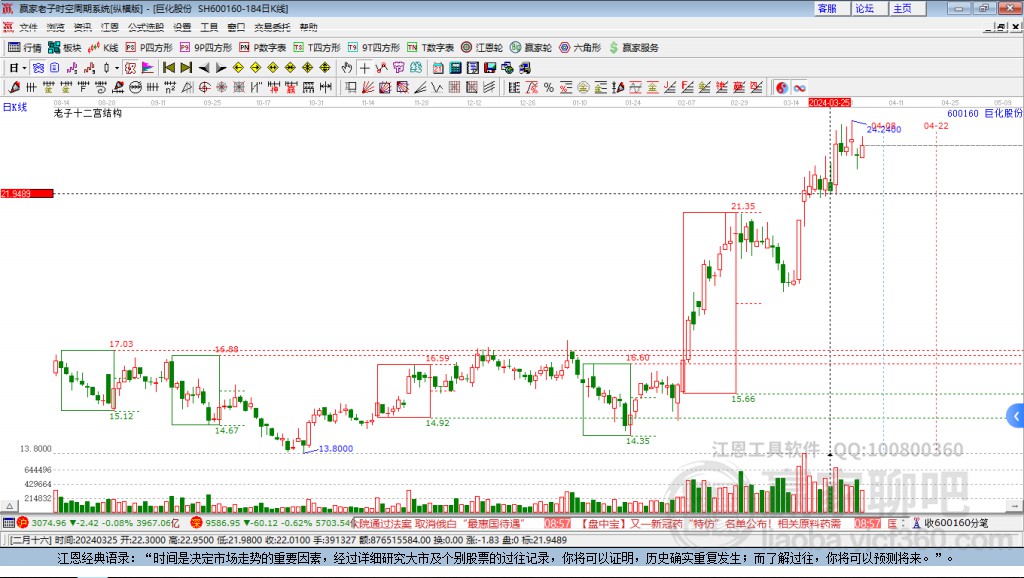The height and width of the screenshot is (578, 1024).
Task: Open the 设置 menu
Action: (182, 27)
